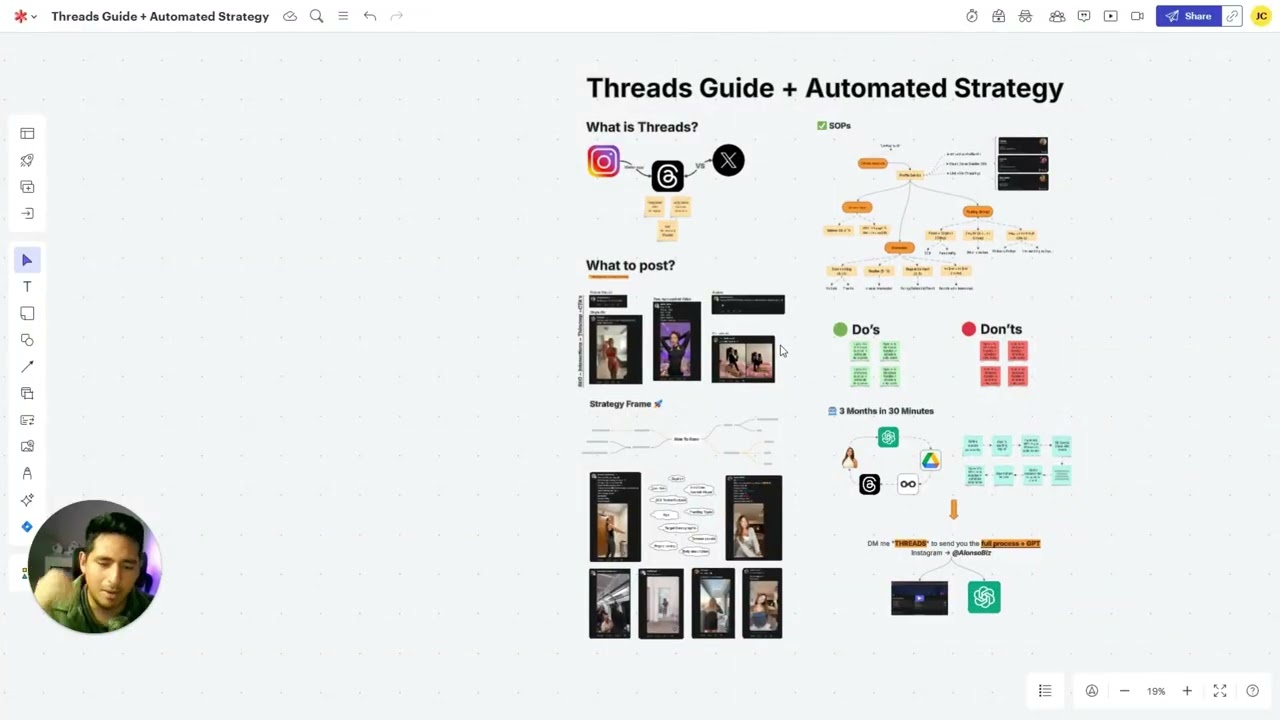
Task: Open the help question mark icon
Action: (x=1252, y=691)
